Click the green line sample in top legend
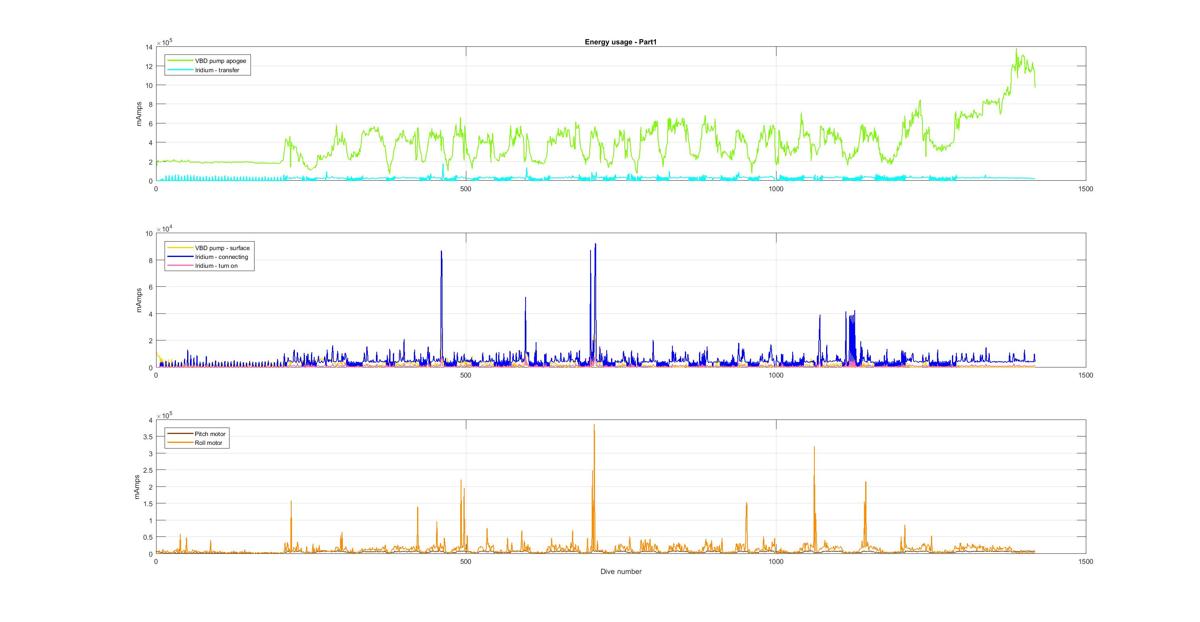1200x622 pixels. [179, 60]
